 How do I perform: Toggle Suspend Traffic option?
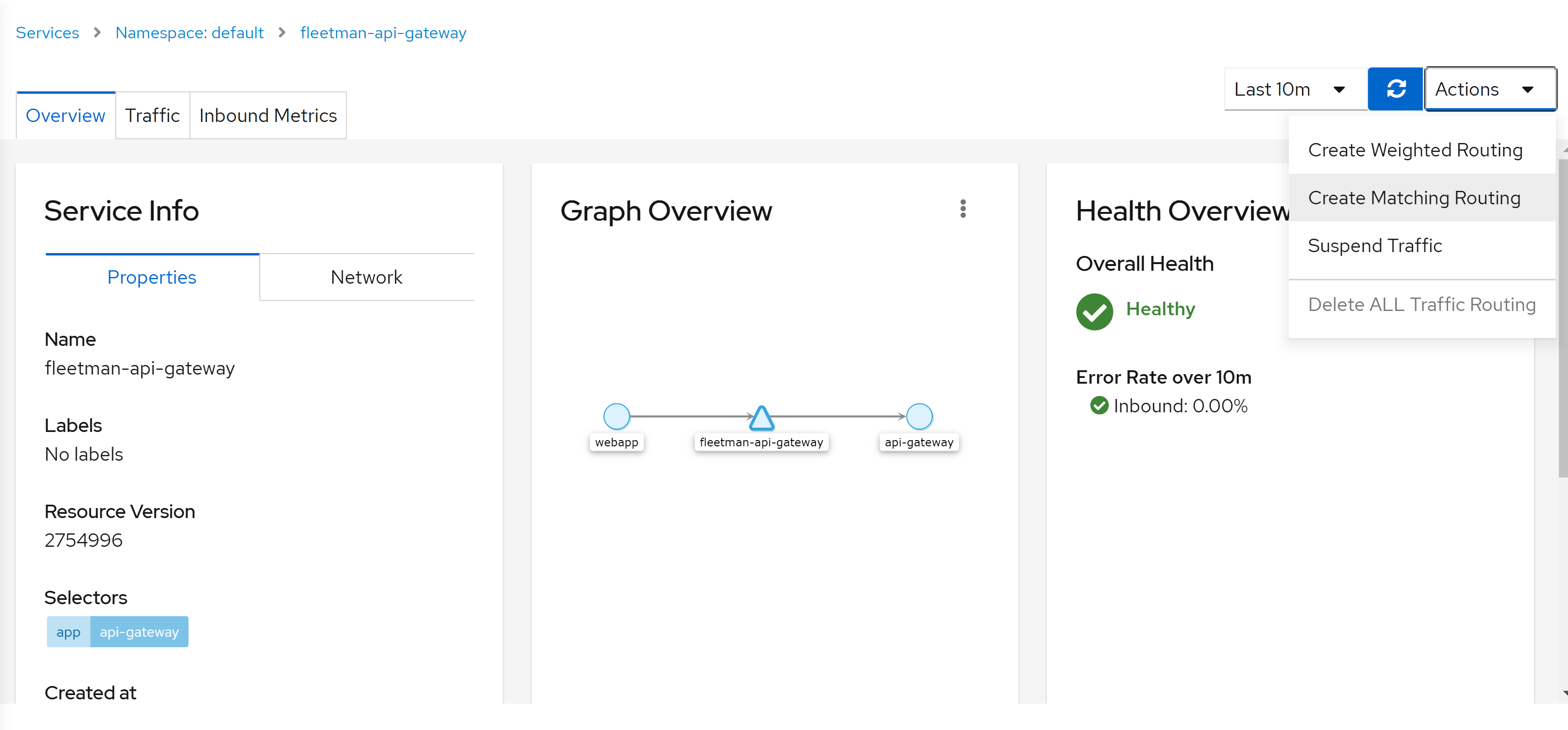coord(1375,245)
